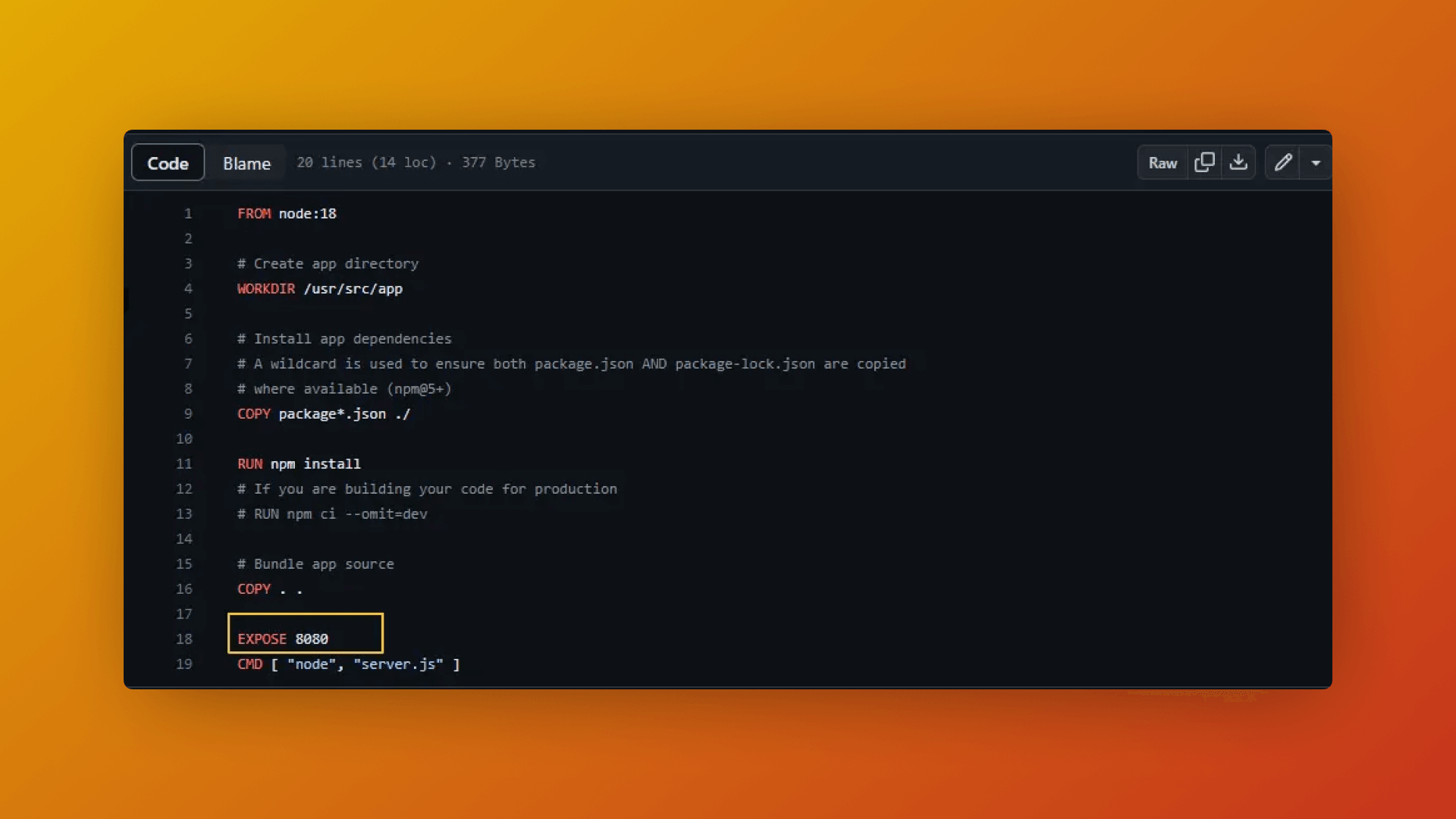The width and height of the screenshot is (1456, 819).
Task: Click the 'EXPOSE 8080' line
Action: pos(283,639)
